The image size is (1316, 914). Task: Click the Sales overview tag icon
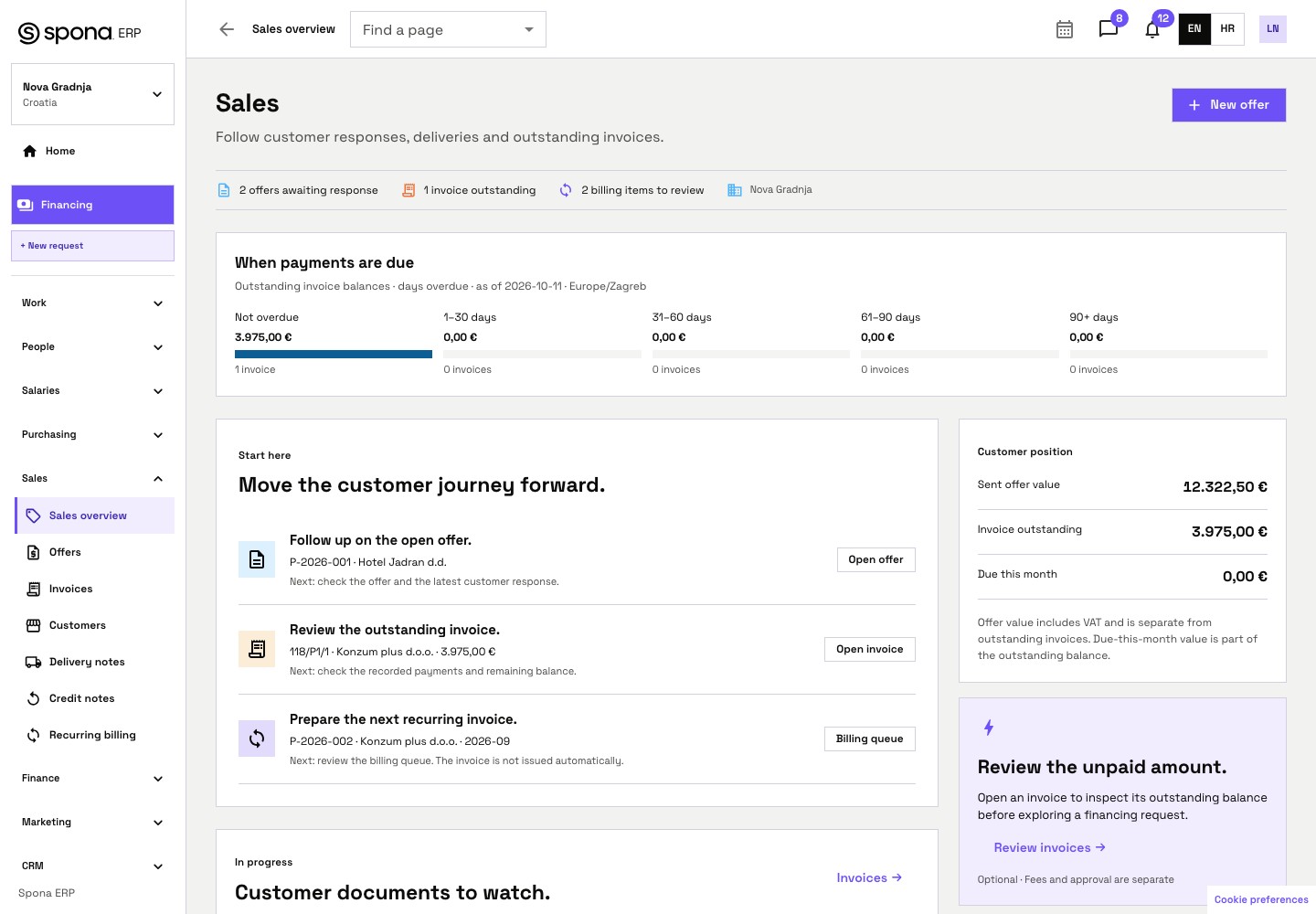34,515
